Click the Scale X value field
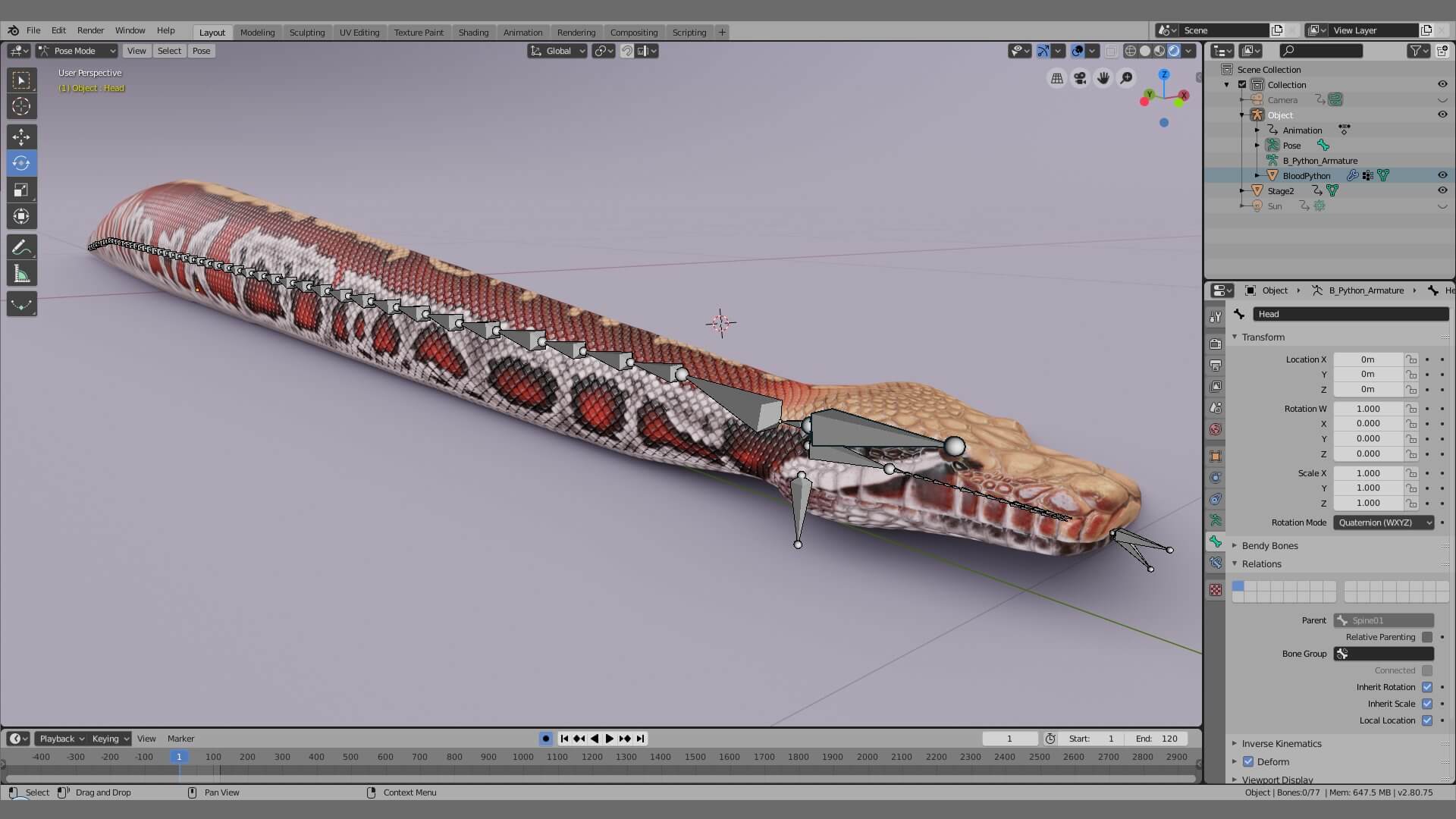 click(x=1368, y=473)
